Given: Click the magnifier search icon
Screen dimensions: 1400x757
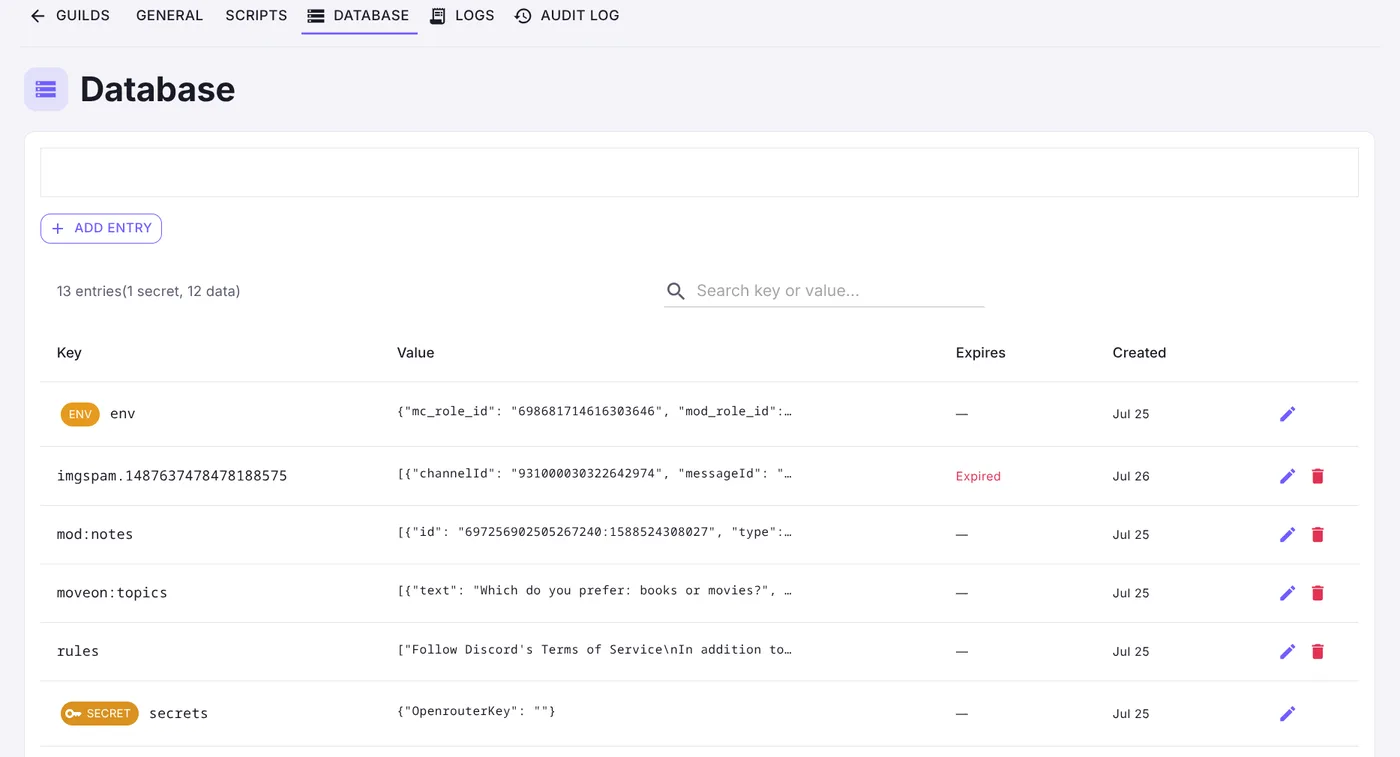Looking at the screenshot, I should tap(676, 291).
